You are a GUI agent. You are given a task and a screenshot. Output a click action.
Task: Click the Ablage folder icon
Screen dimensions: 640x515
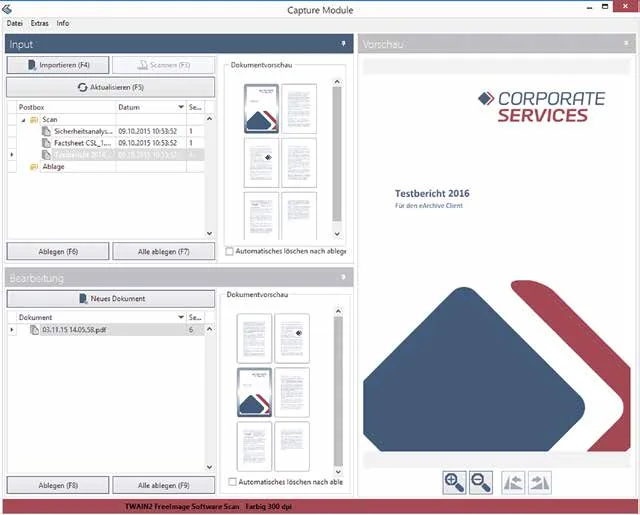pos(34,166)
